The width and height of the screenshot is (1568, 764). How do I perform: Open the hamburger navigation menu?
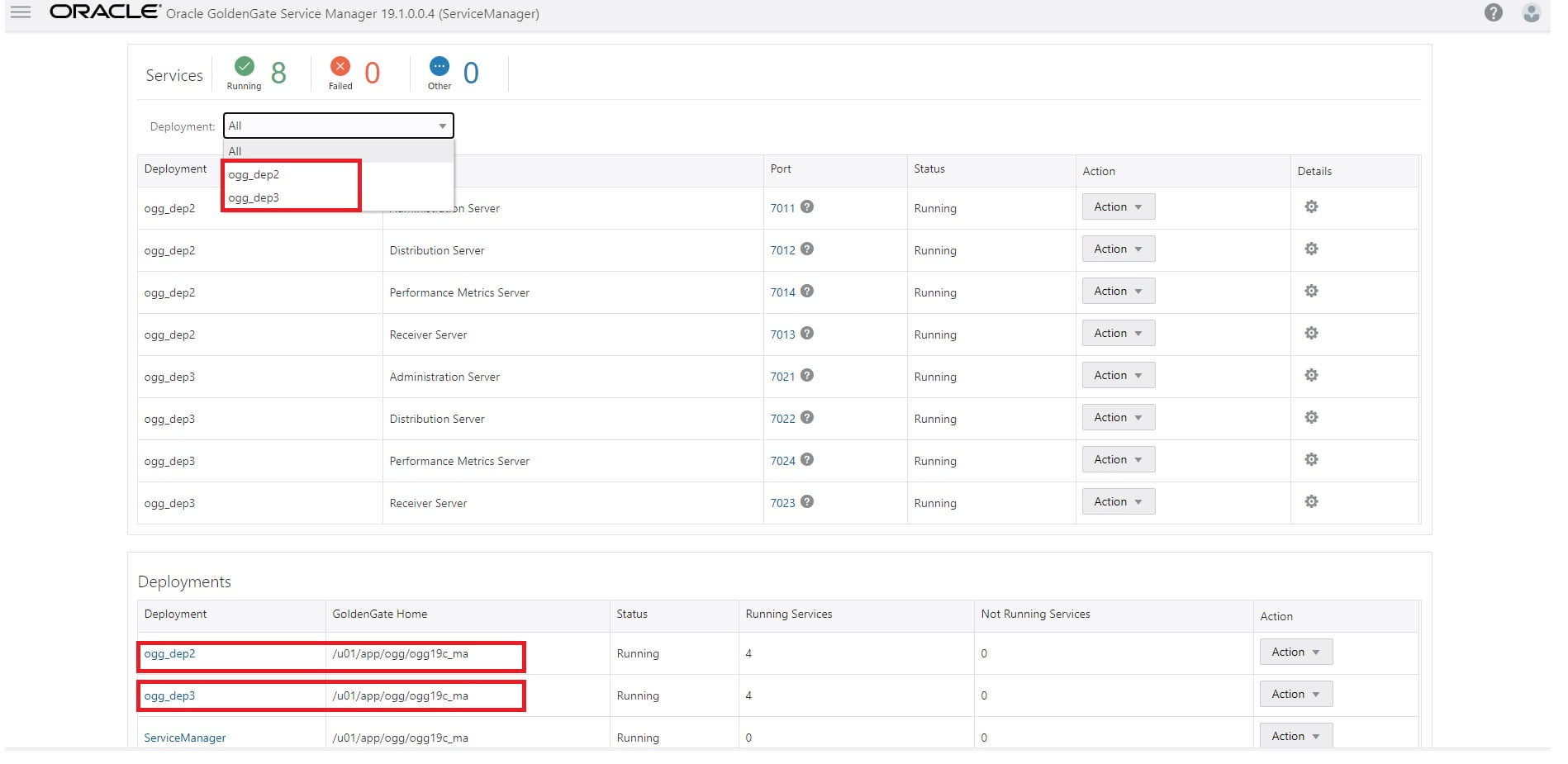(21, 12)
